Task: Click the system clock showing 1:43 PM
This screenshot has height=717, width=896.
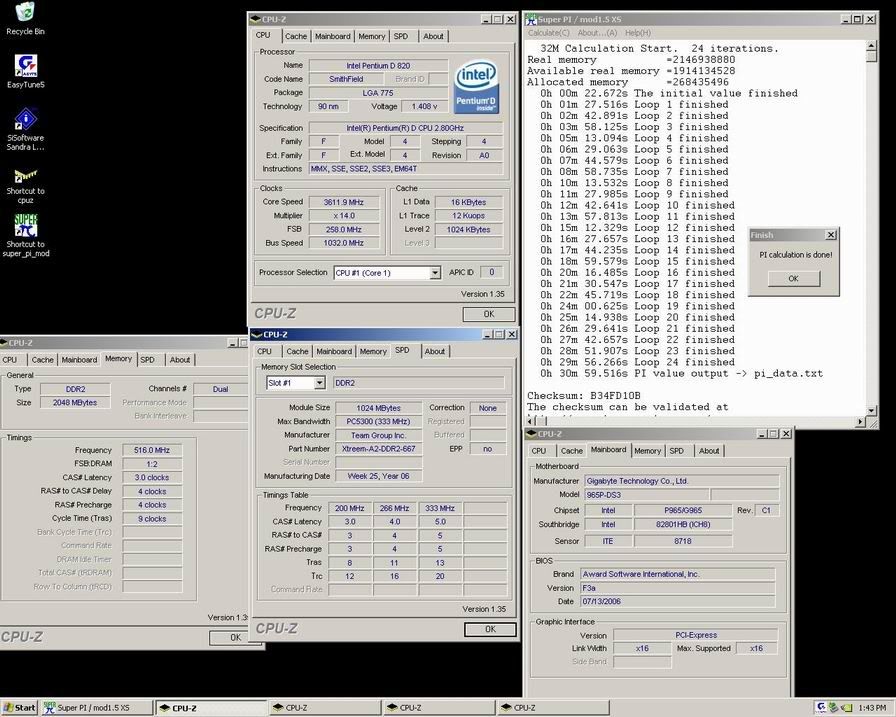Action: tap(873, 707)
